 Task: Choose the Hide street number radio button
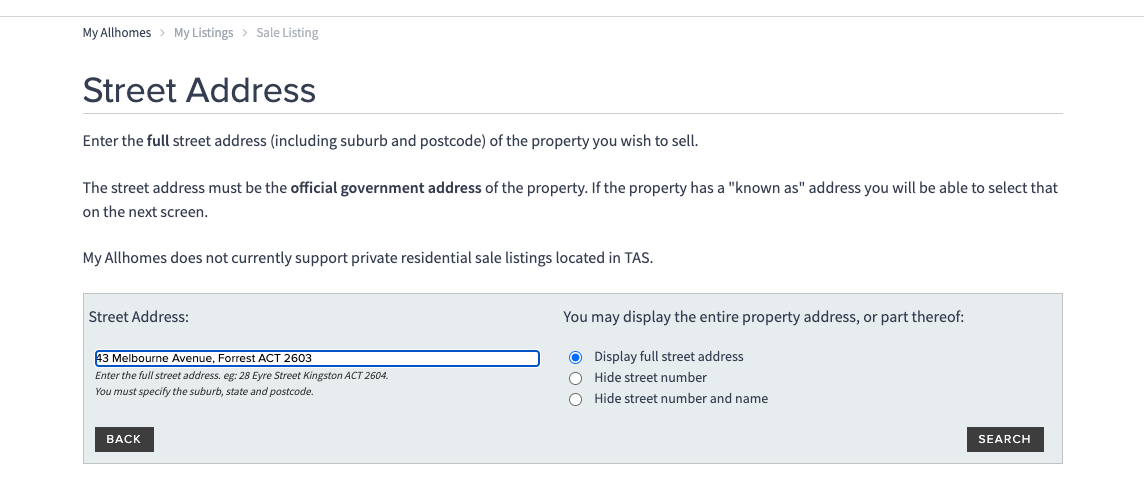point(575,378)
